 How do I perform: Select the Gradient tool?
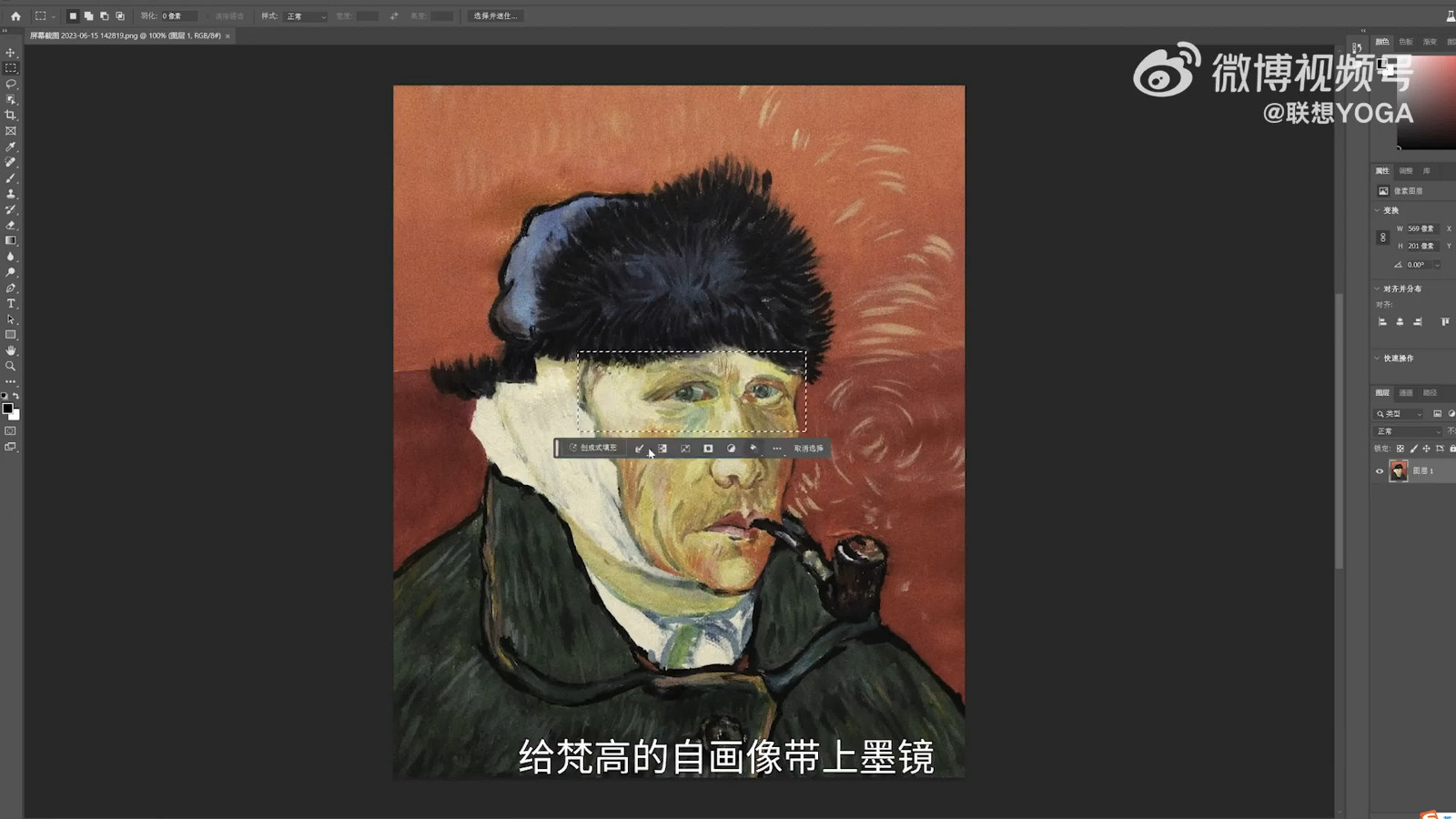coord(11,241)
